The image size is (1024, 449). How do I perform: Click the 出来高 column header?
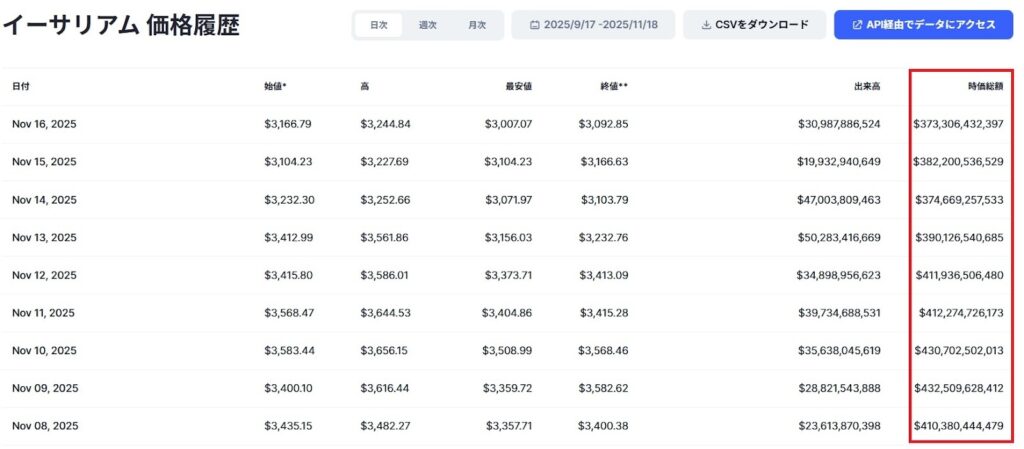(867, 86)
